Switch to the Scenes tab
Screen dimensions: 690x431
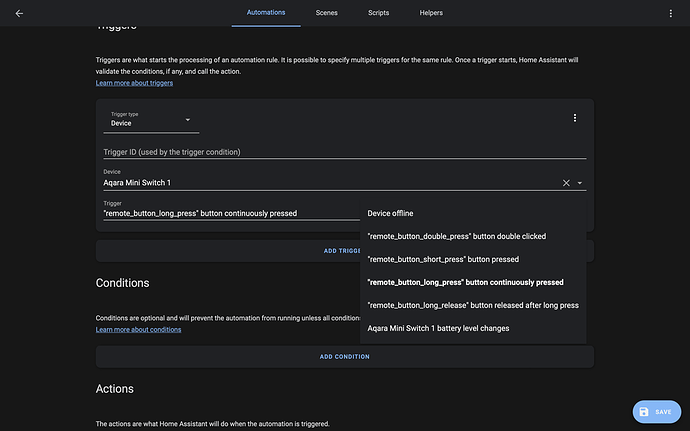click(327, 13)
